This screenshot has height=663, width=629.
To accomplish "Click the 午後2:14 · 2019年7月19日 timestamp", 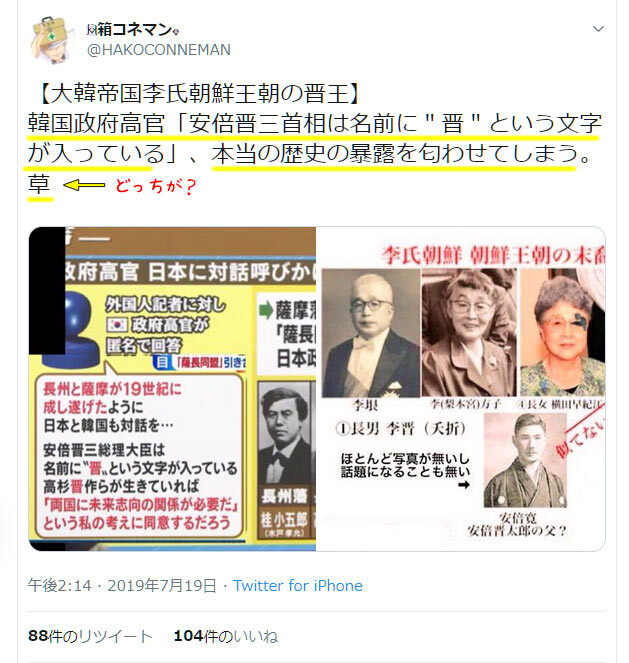I will tap(122, 586).
